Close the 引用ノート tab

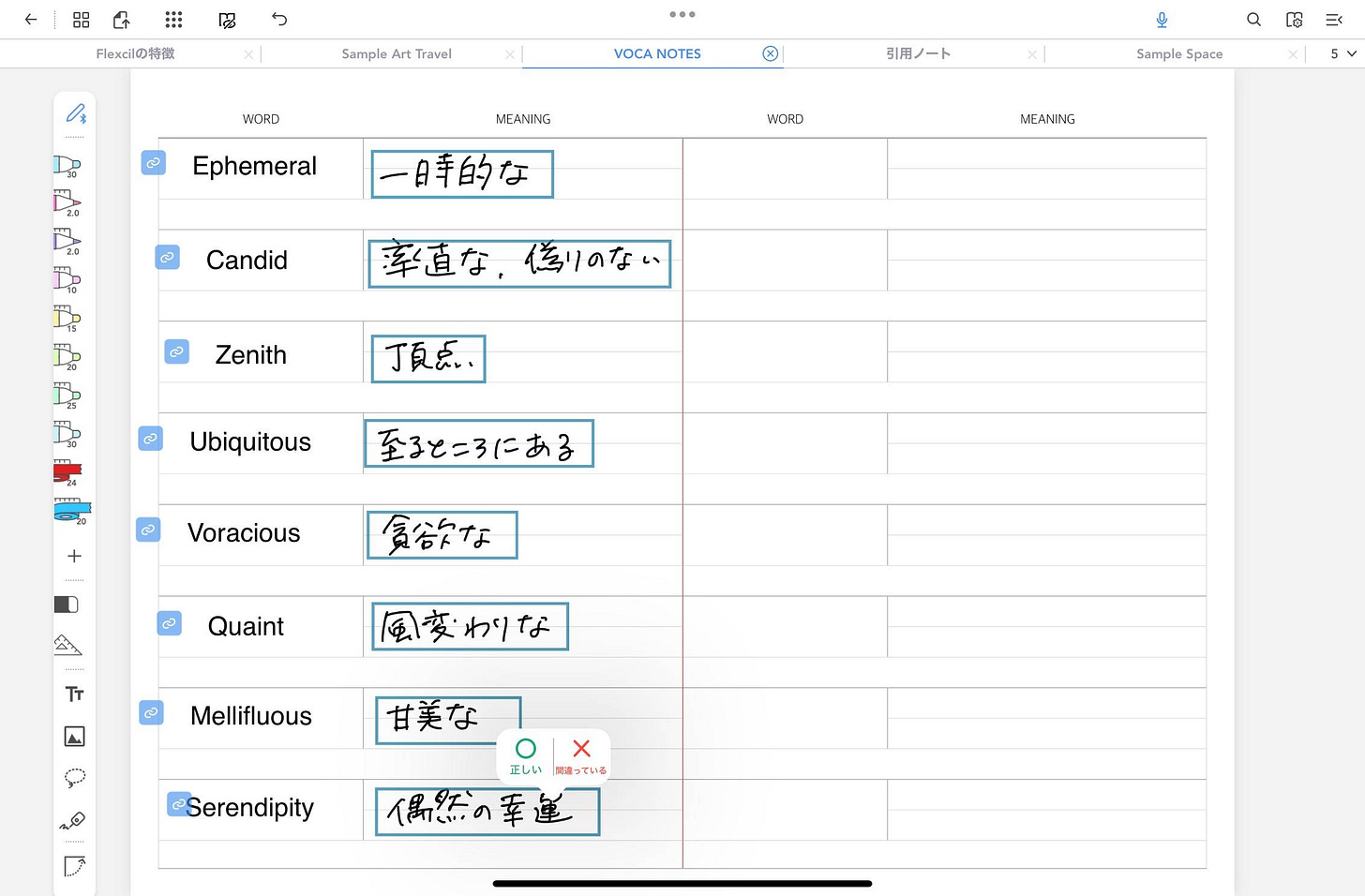click(1032, 54)
